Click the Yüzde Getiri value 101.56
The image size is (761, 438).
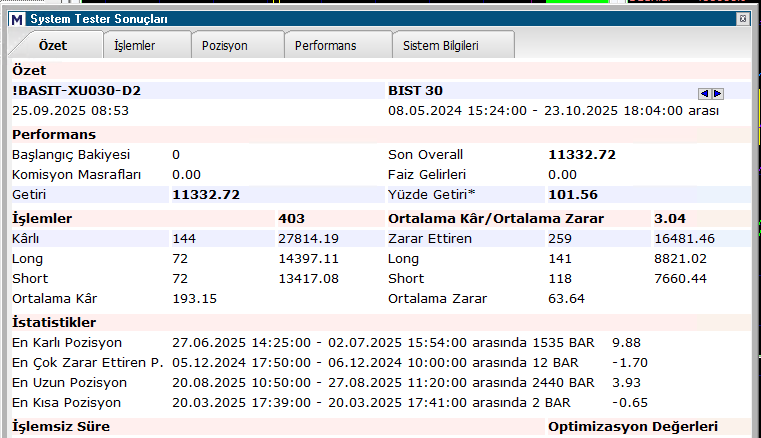tap(573, 195)
